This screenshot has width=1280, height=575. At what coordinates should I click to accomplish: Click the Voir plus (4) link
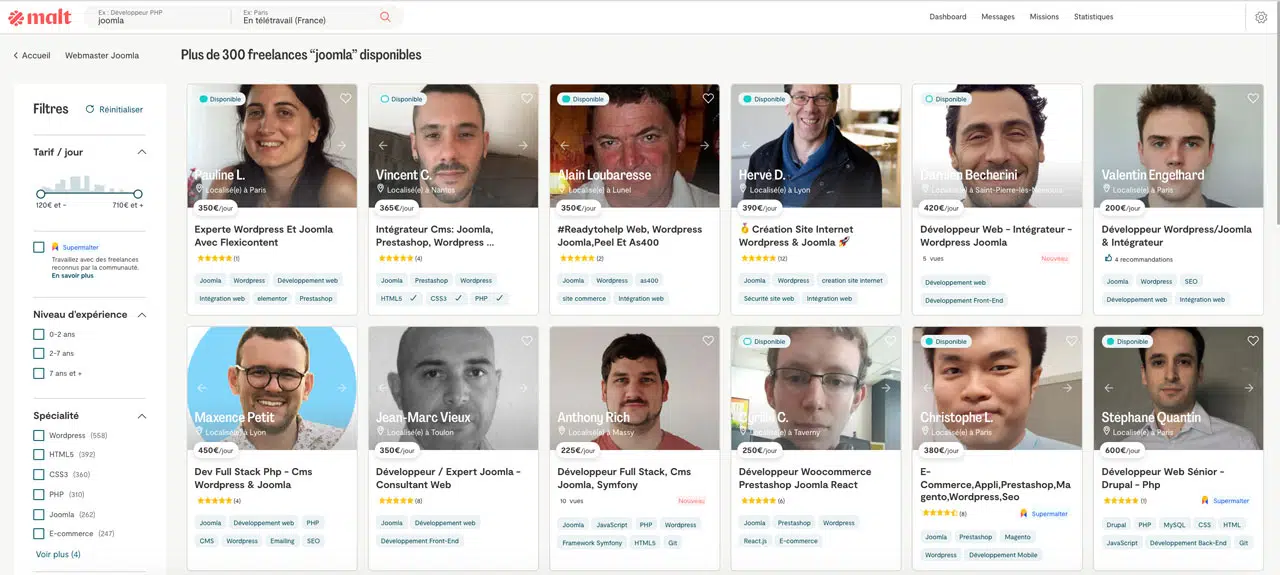(58, 554)
